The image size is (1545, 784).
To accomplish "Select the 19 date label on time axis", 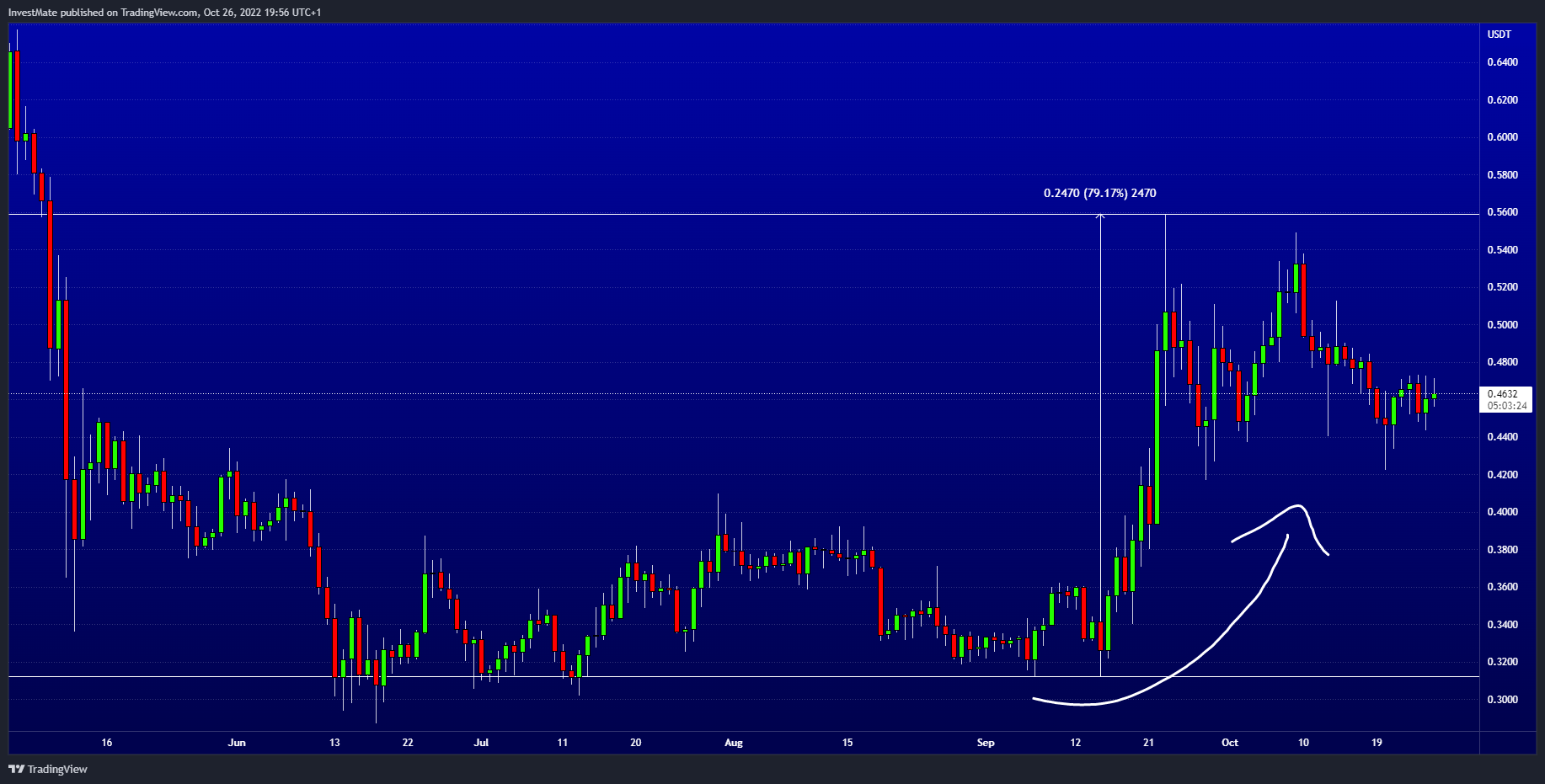I will [1377, 743].
